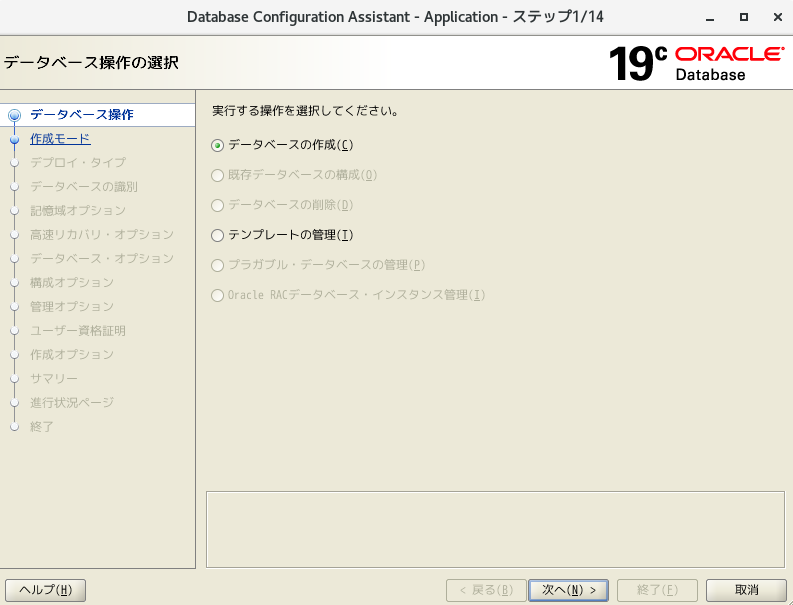Close the Database Configuration Assistant window
This screenshot has height=605, width=793.
click(778, 17)
